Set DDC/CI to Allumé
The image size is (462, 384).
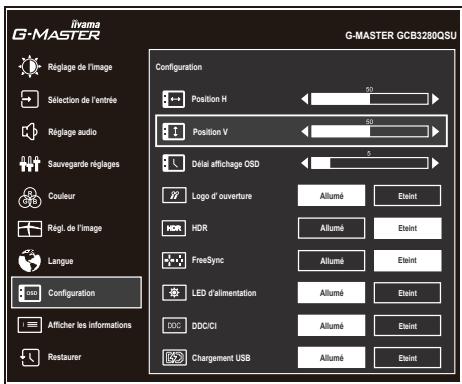coord(331,325)
